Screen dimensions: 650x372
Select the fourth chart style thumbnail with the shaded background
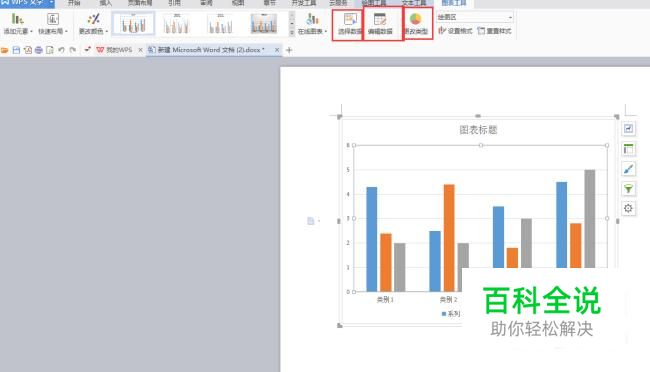pyautogui.click(x=264, y=24)
